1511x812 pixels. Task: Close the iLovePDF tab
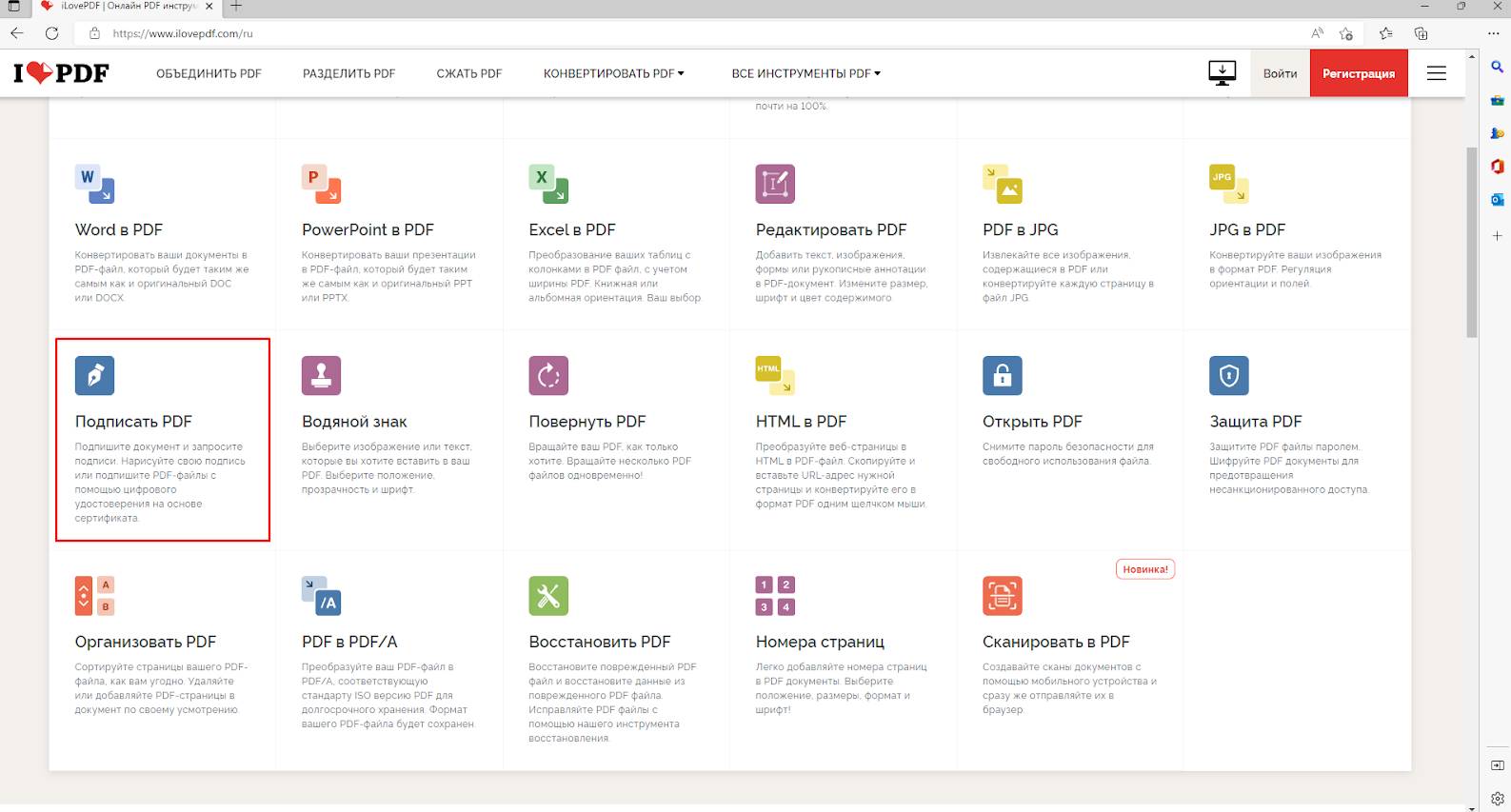coord(209,6)
